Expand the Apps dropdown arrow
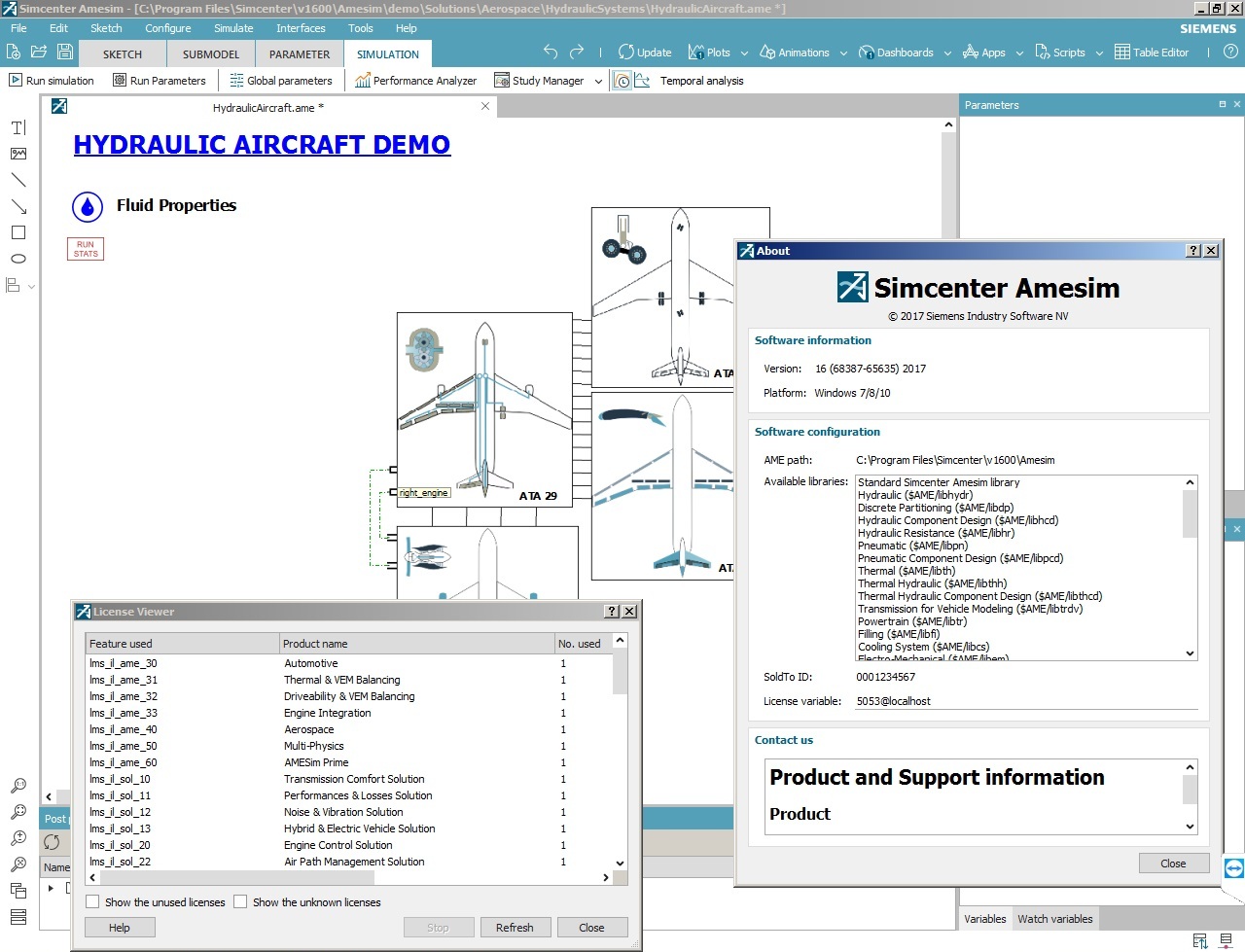The image size is (1245, 952). pos(1019,53)
